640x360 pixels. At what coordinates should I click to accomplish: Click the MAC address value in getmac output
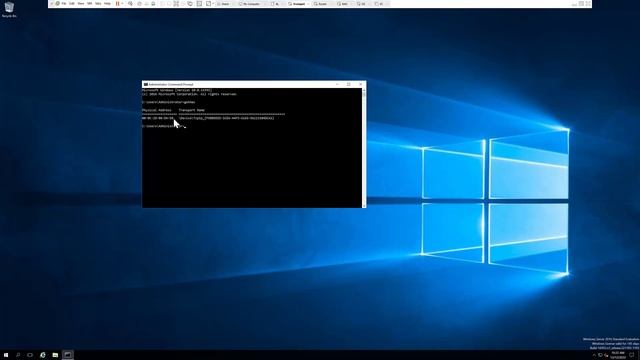158,118
